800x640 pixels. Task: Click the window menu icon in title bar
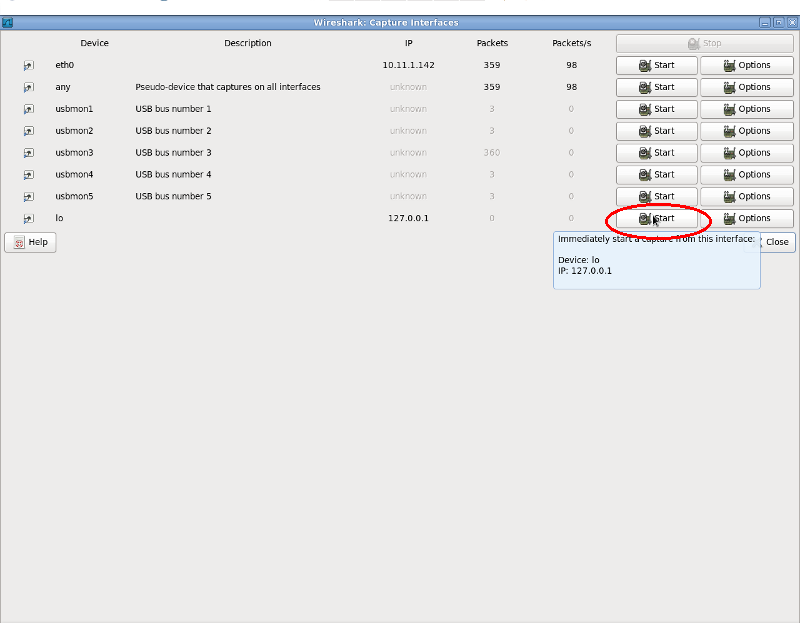[x=7, y=22]
